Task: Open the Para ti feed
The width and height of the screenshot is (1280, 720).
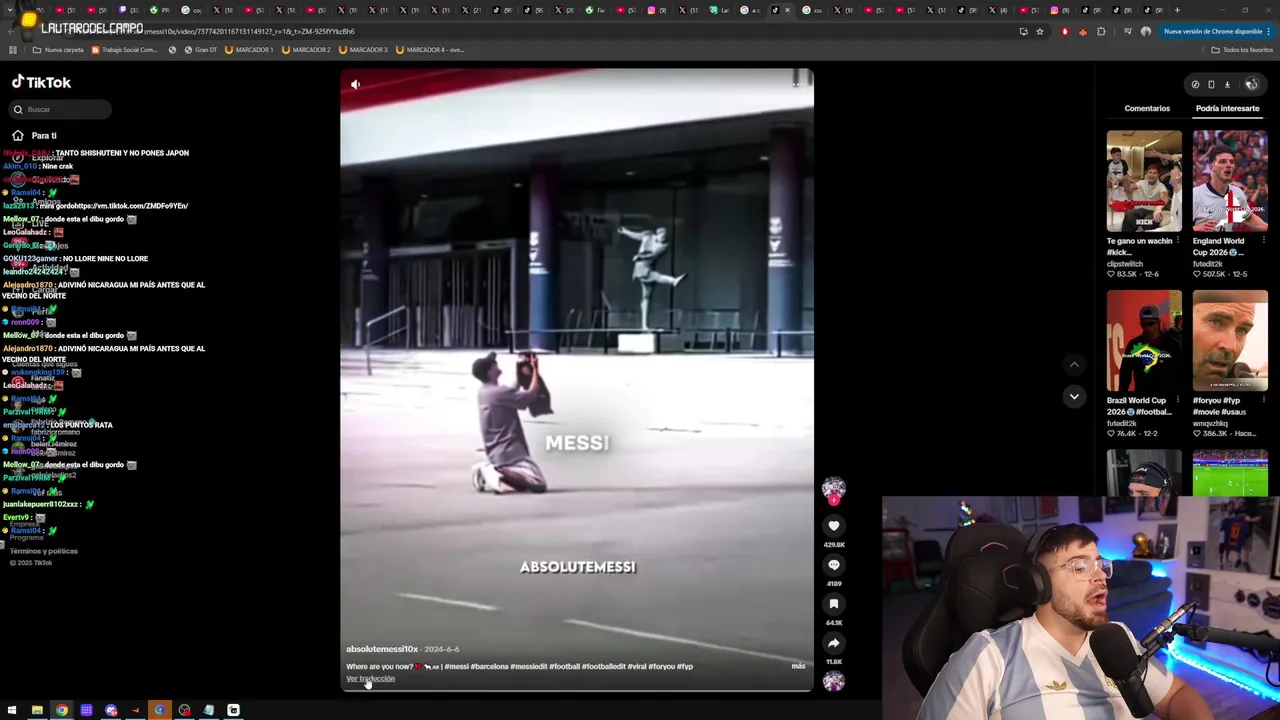Action: 35,135
